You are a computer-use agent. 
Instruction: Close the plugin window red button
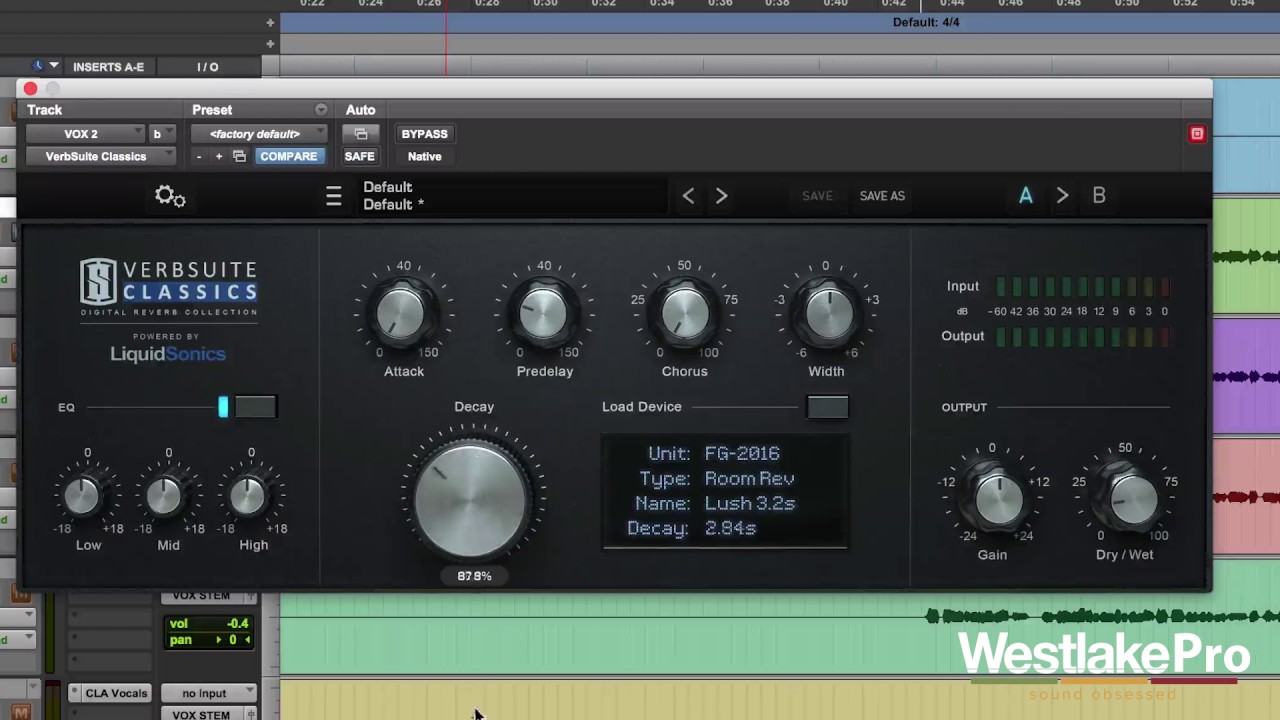[x=31, y=89]
